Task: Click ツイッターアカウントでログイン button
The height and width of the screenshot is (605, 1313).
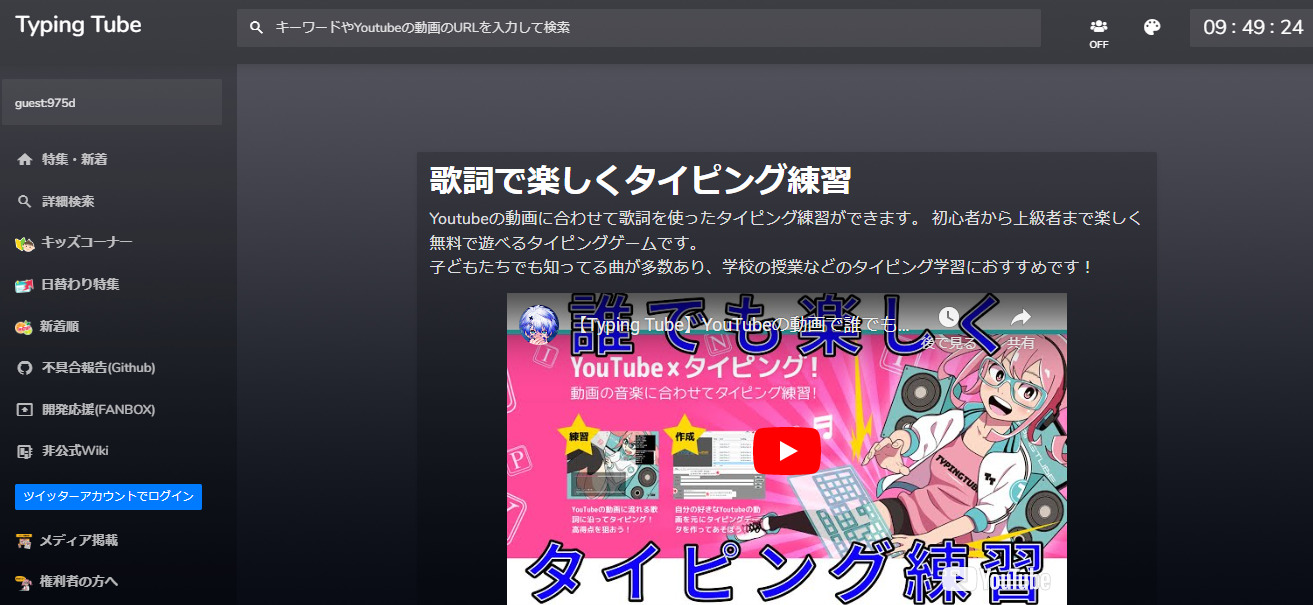Action: point(108,497)
